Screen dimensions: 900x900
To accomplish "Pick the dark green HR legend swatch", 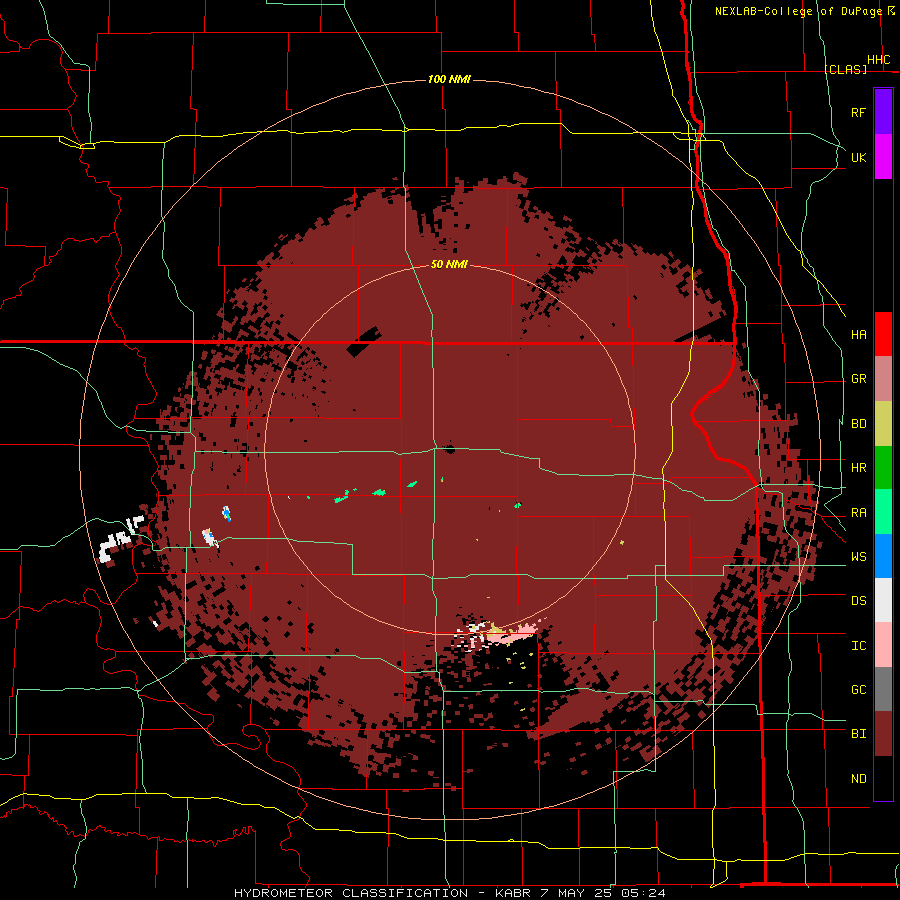I will tap(883, 467).
